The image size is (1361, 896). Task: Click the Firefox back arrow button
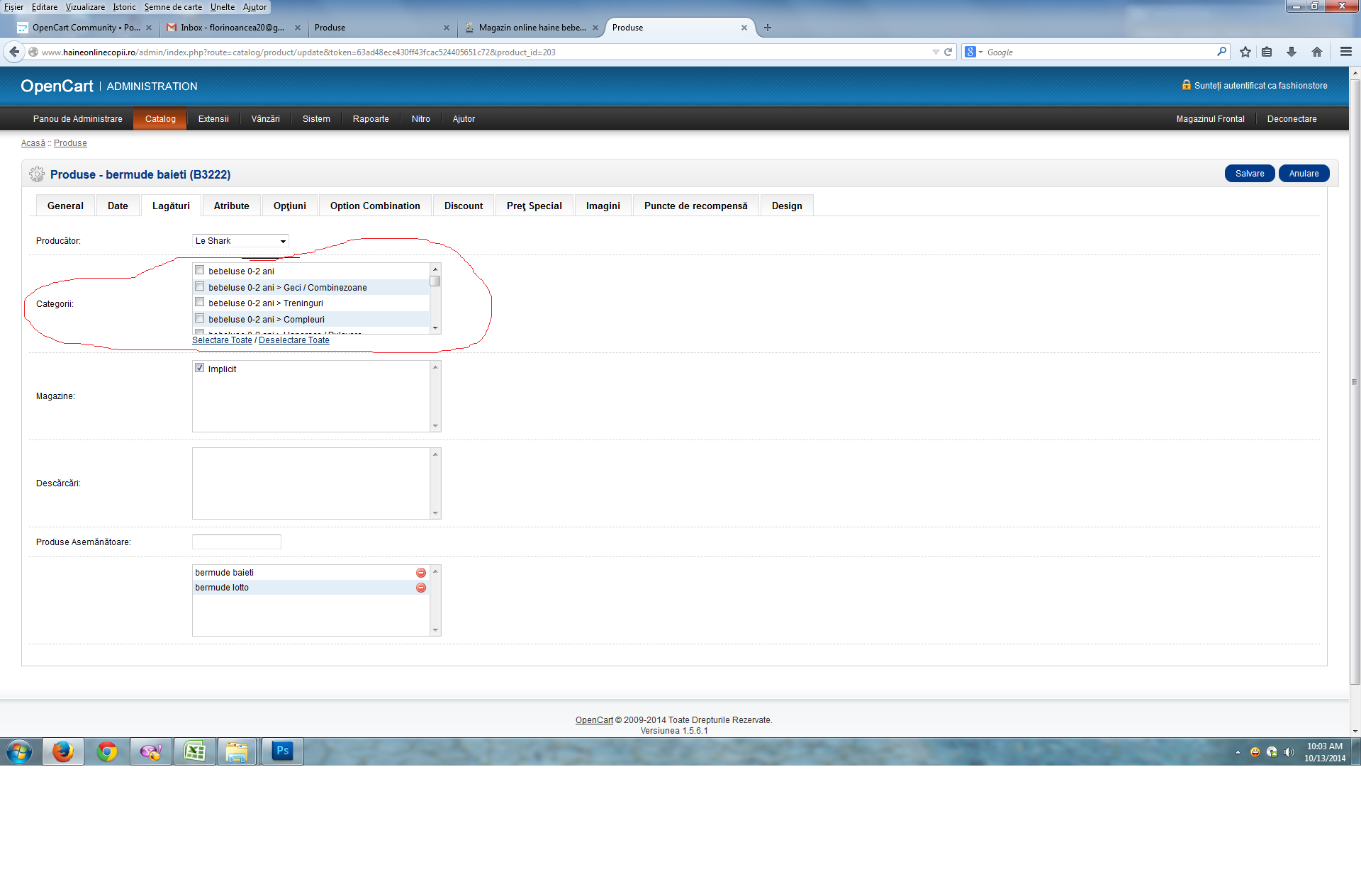14,52
